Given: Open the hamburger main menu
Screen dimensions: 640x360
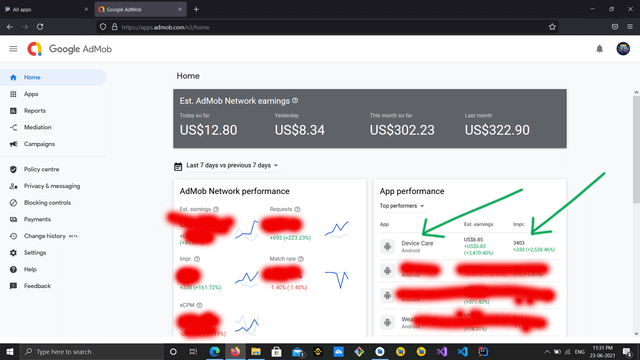Looking at the screenshot, I should click(x=13, y=49).
